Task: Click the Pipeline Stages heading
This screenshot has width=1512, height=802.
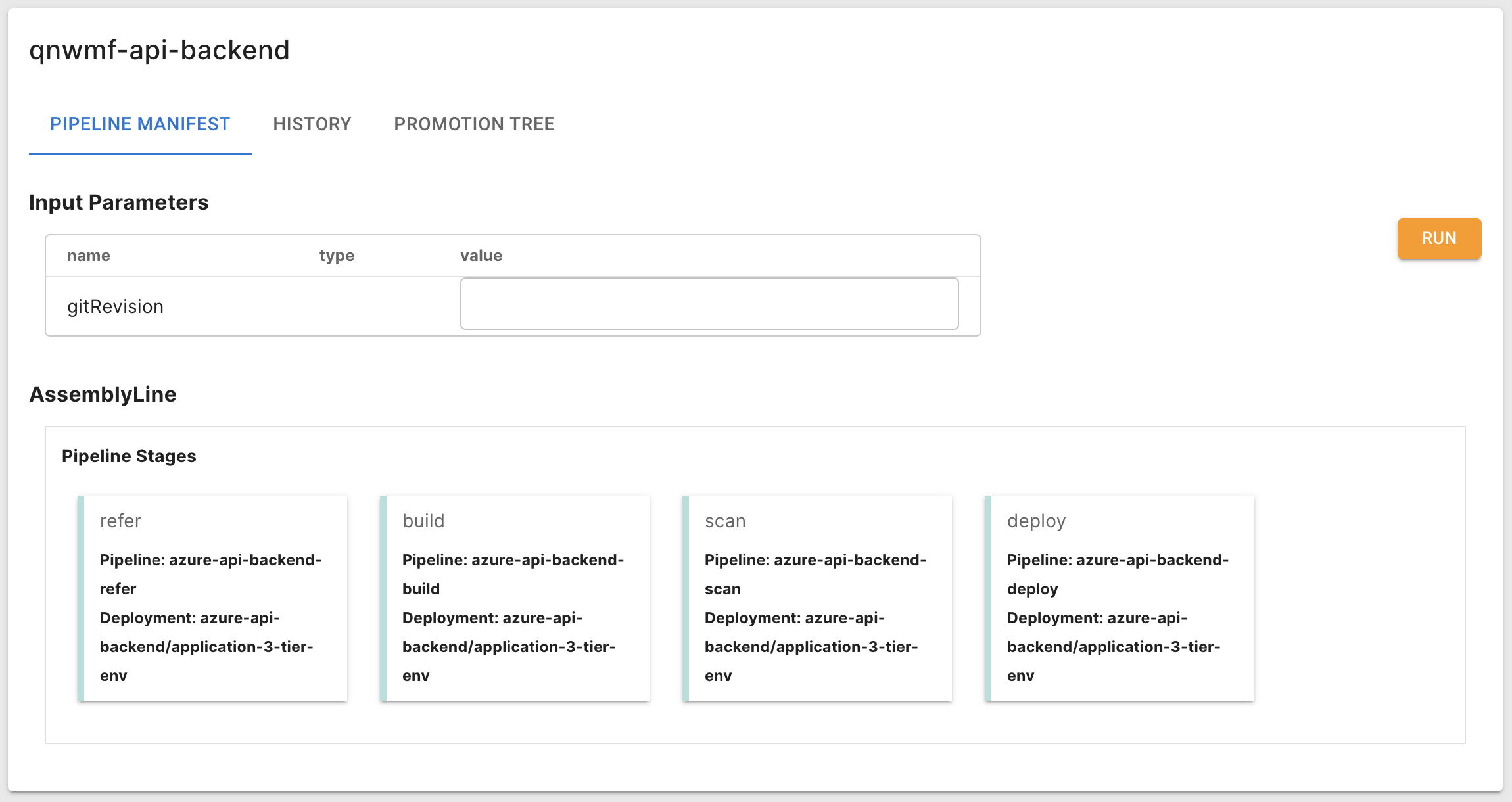Action: [x=129, y=456]
